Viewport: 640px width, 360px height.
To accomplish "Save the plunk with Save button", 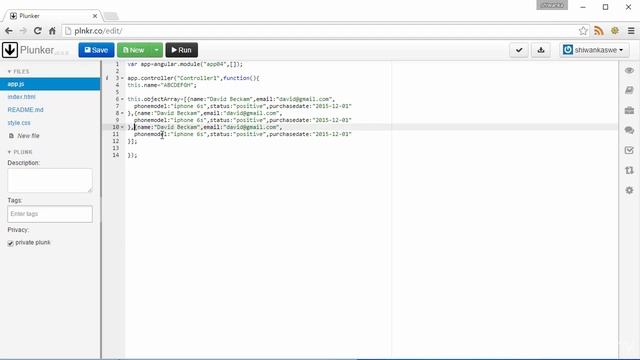I will coord(96,50).
